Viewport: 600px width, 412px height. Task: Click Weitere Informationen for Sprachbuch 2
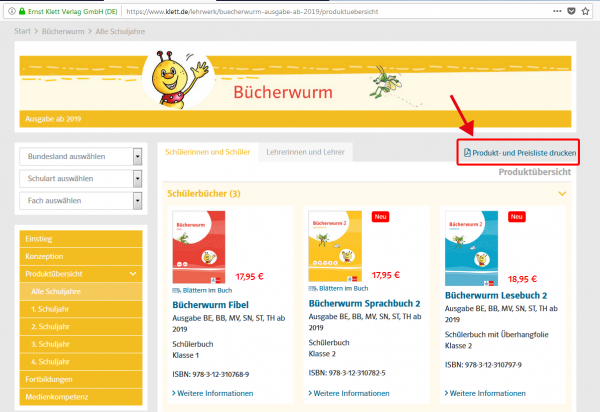click(x=349, y=393)
